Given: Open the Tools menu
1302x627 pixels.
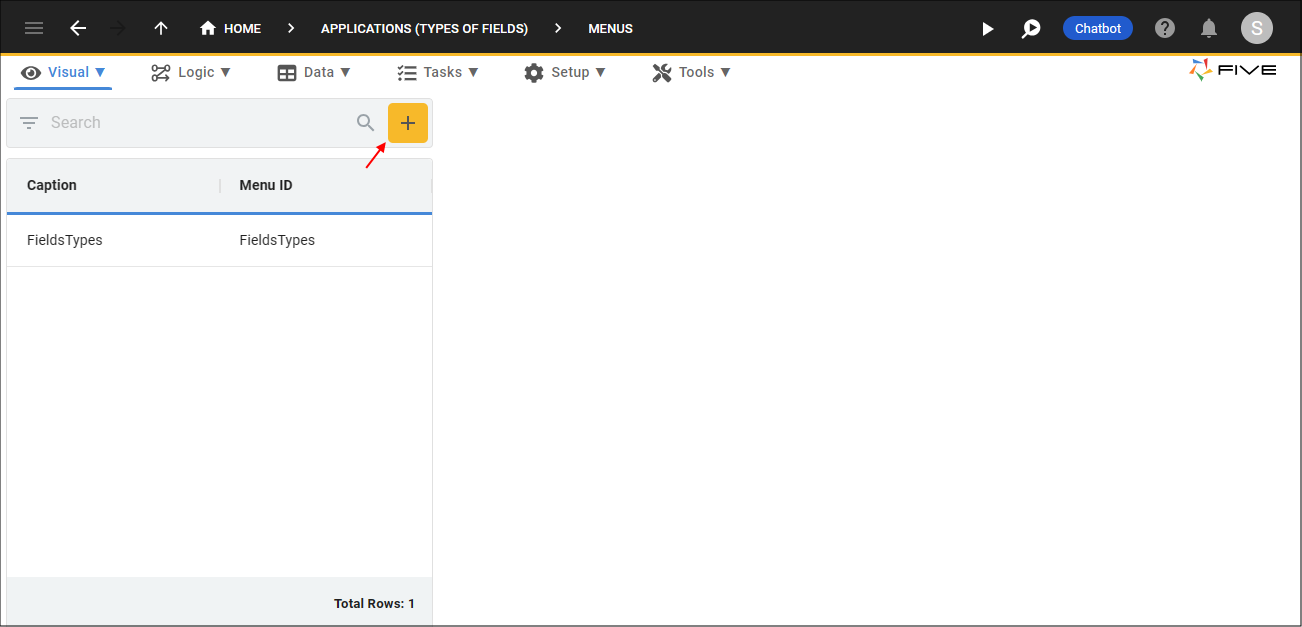Looking at the screenshot, I should point(692,72).
